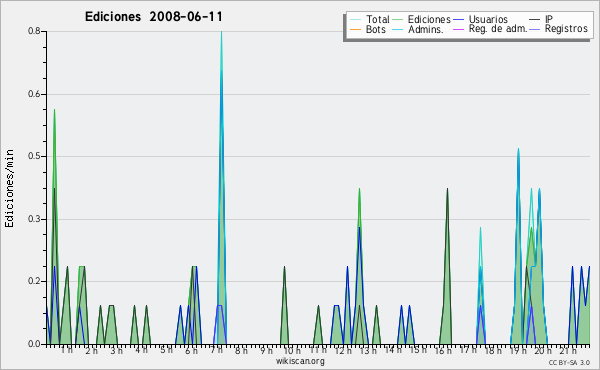The image size is (600, 370).
Task: Click the color line next to Total
Action: pyautogui.click(x=355, y=20)
